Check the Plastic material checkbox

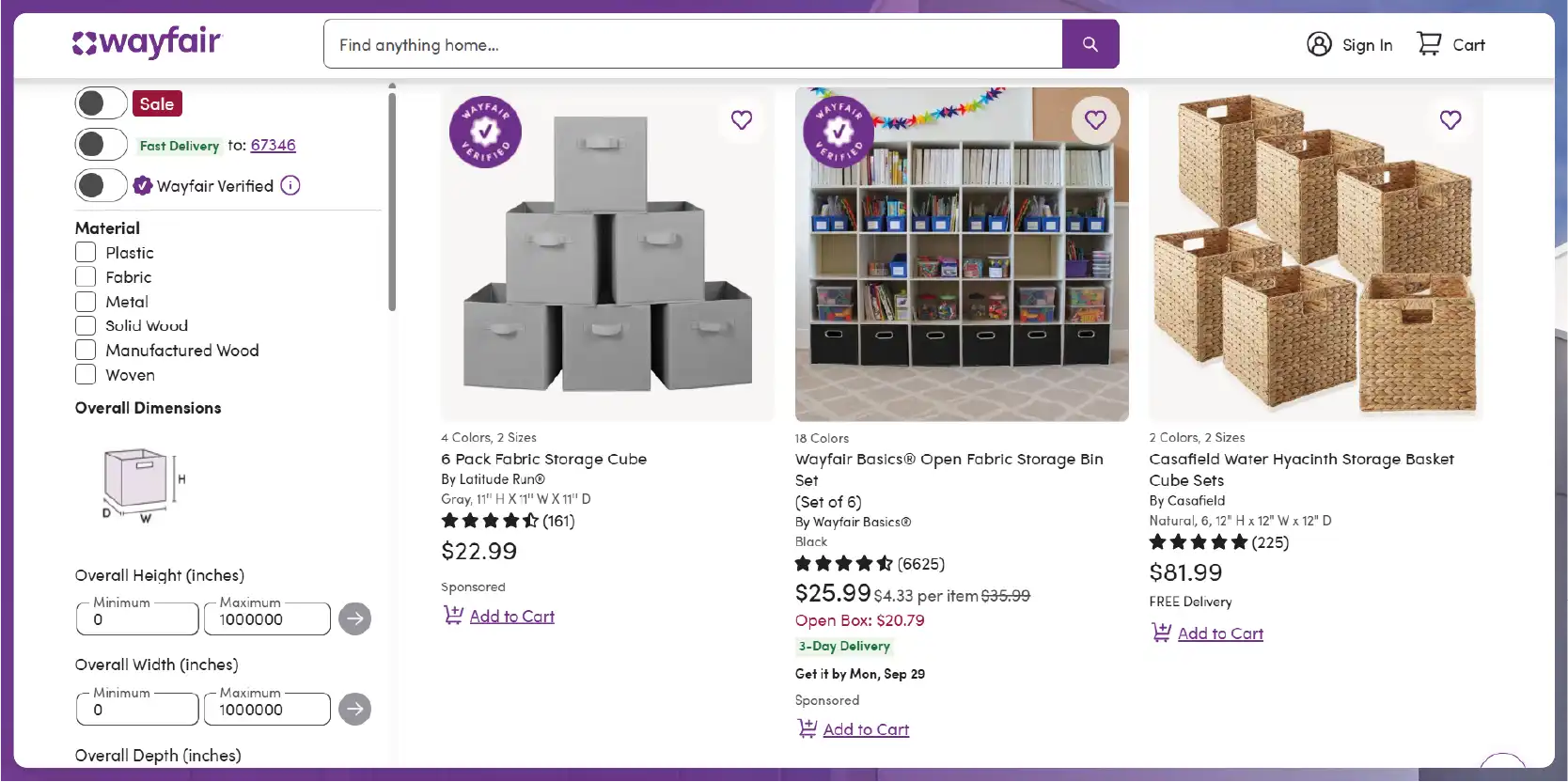[86, 253]
